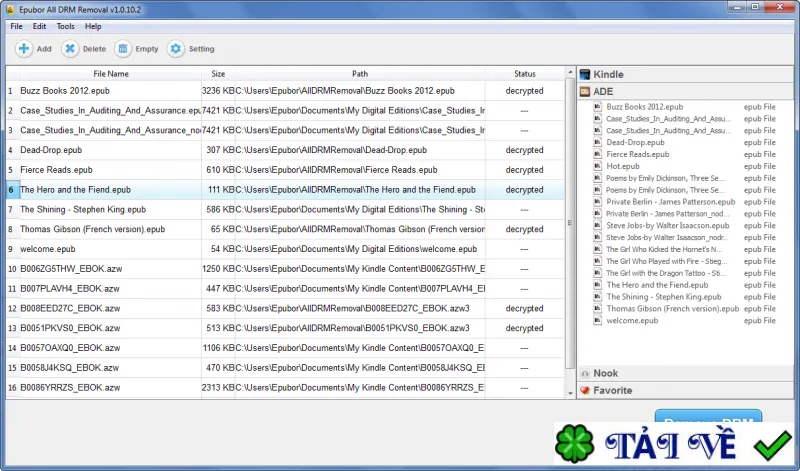This screenshot has width=800, height=471.
Task: Collapse the ADE library section
Action: tap(685, 92)
